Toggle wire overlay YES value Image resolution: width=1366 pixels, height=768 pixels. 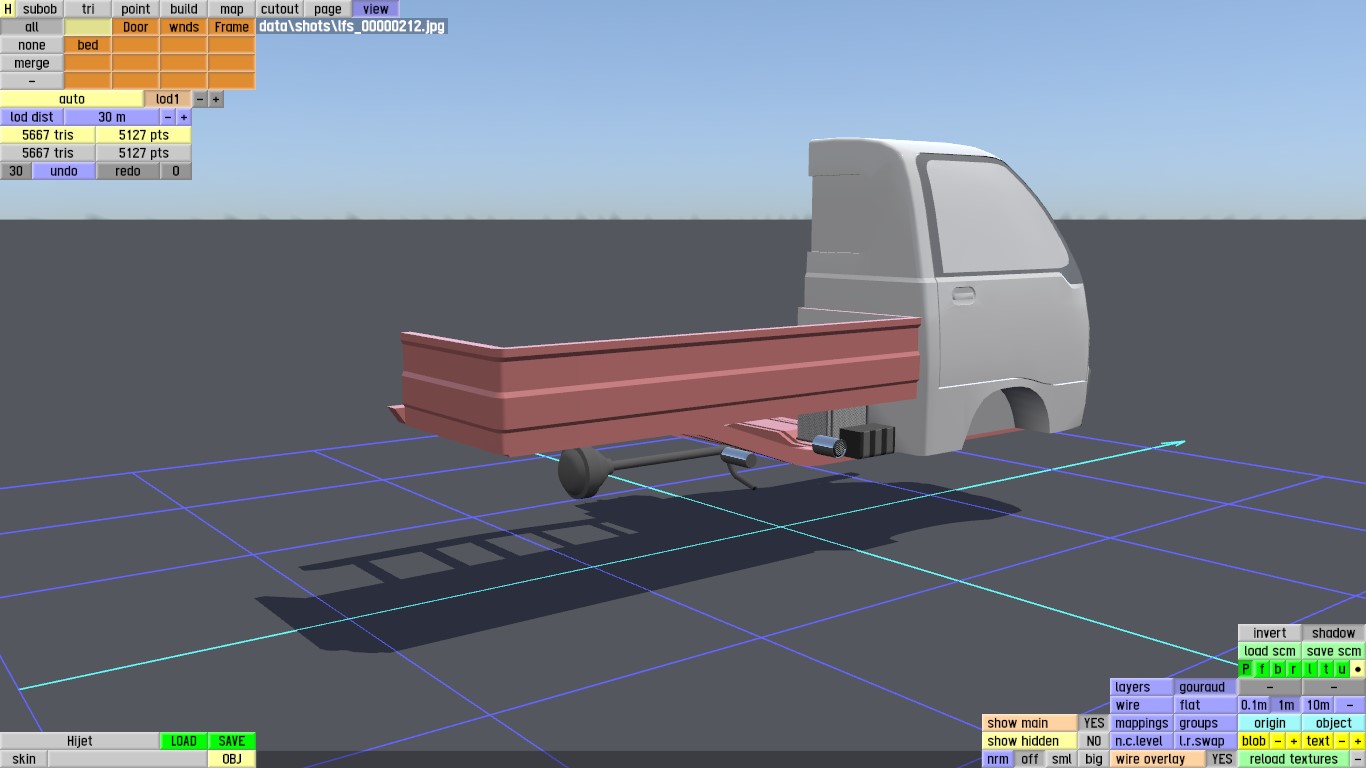1222,759
